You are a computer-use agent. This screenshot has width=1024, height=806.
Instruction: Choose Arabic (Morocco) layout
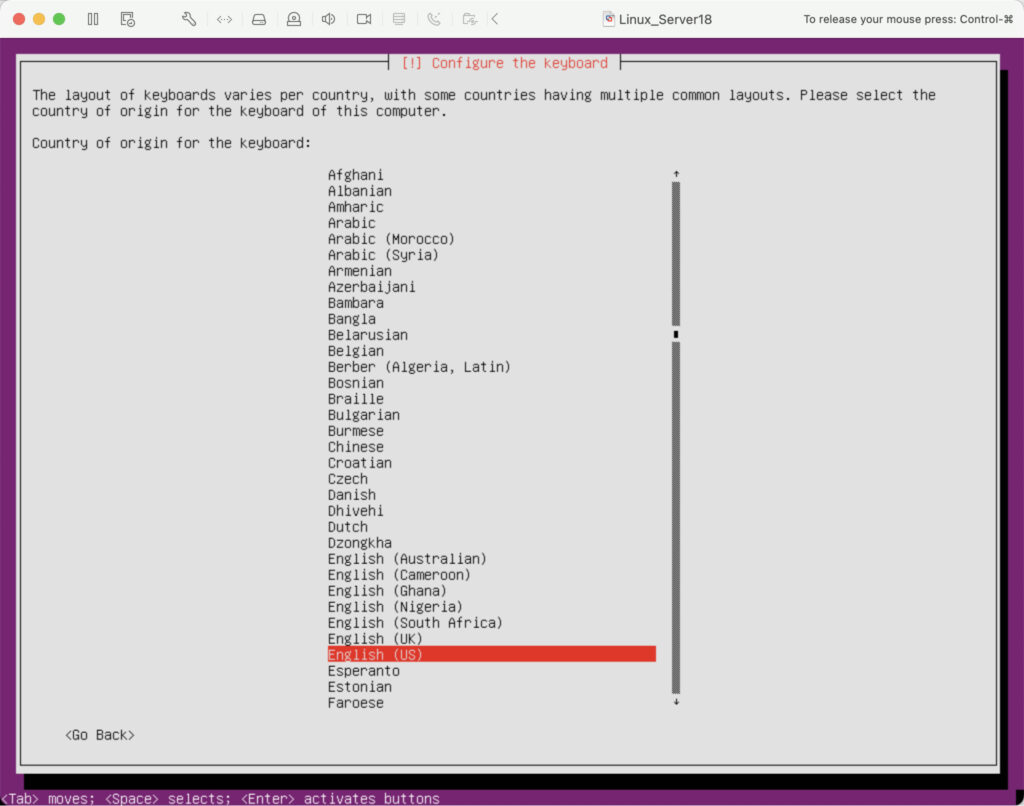point(491,239)
